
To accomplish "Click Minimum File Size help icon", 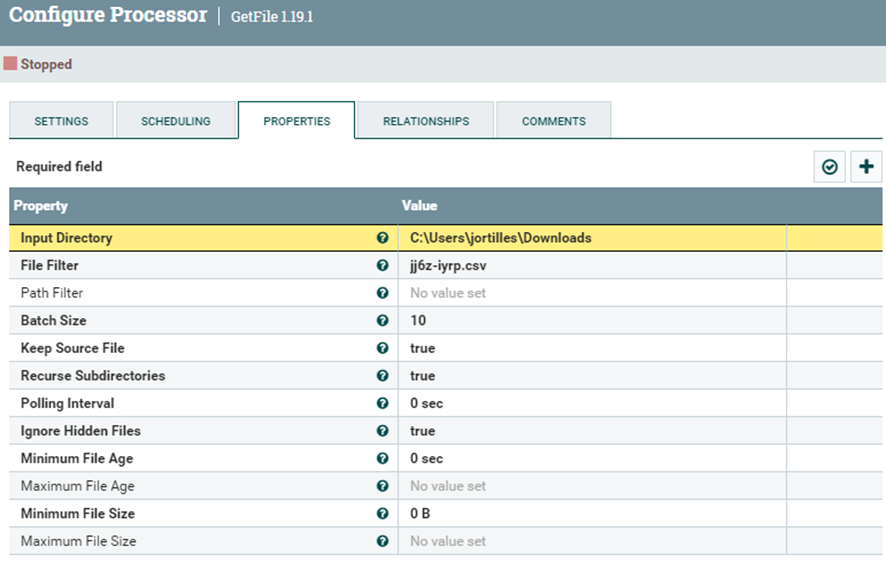I will click(x=383, y=514).
